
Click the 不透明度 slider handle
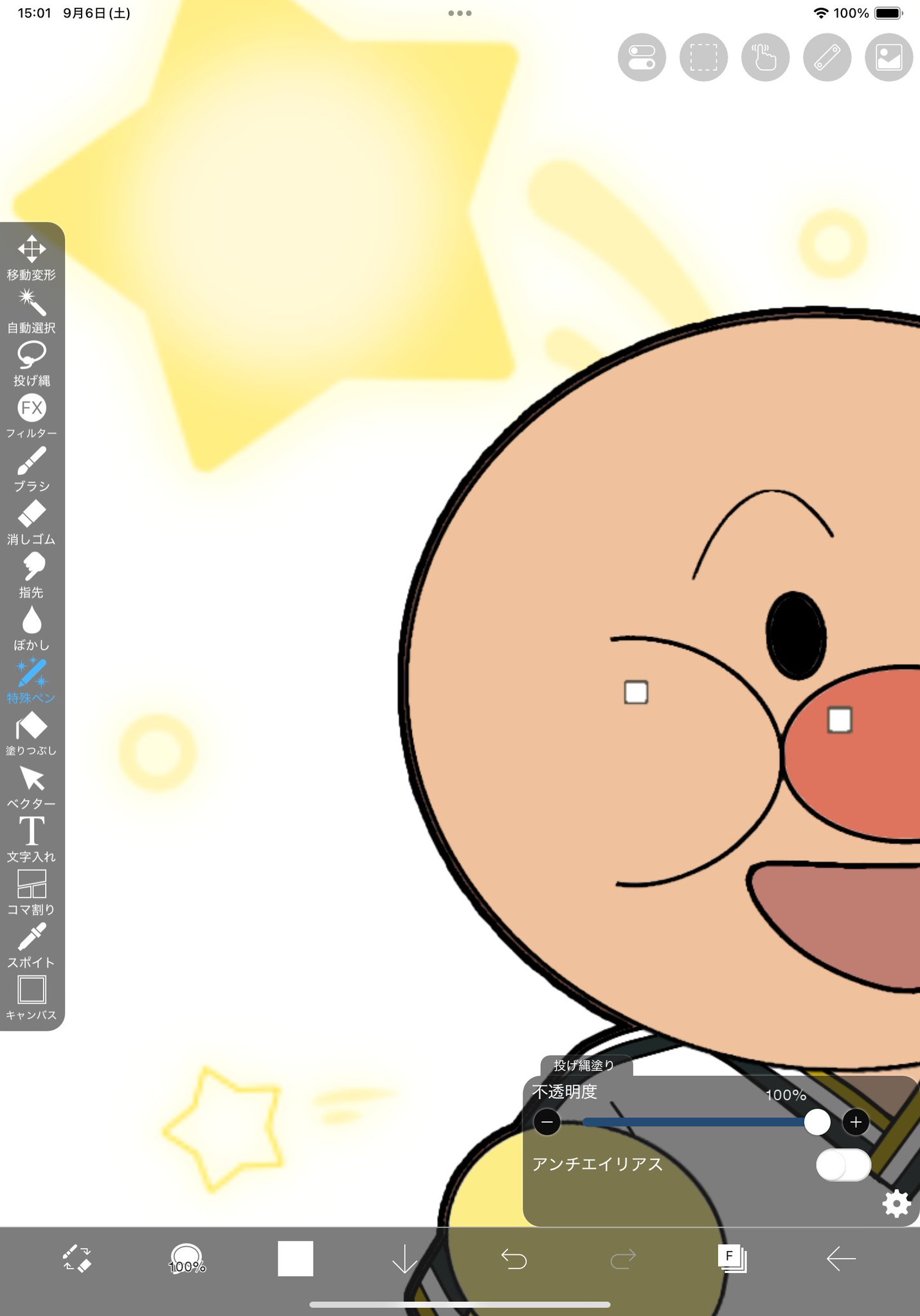pyautogui.click(x=816, y=1122)
